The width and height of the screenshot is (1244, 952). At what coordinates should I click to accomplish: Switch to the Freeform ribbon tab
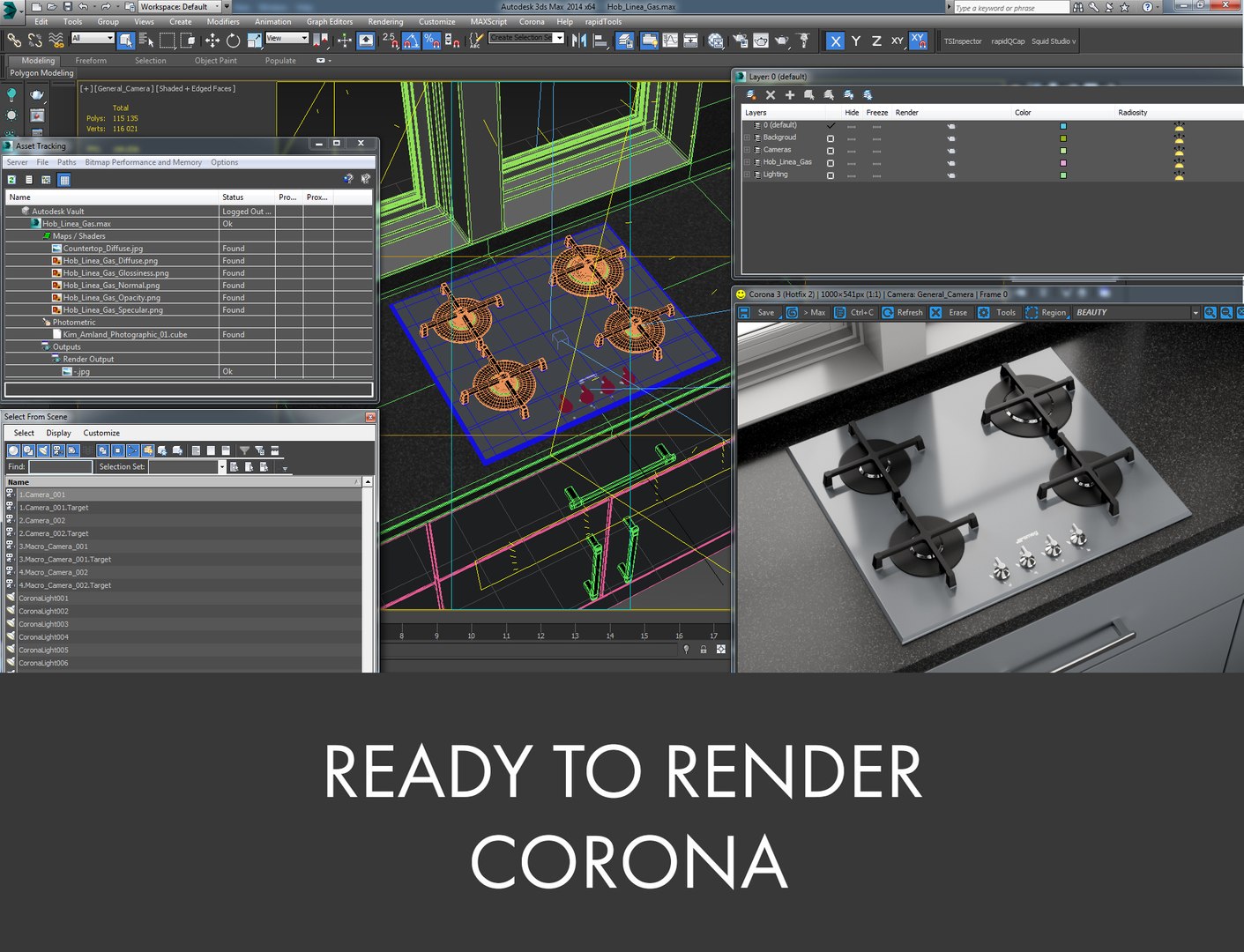pyautogui.click(x=91, y=61)
